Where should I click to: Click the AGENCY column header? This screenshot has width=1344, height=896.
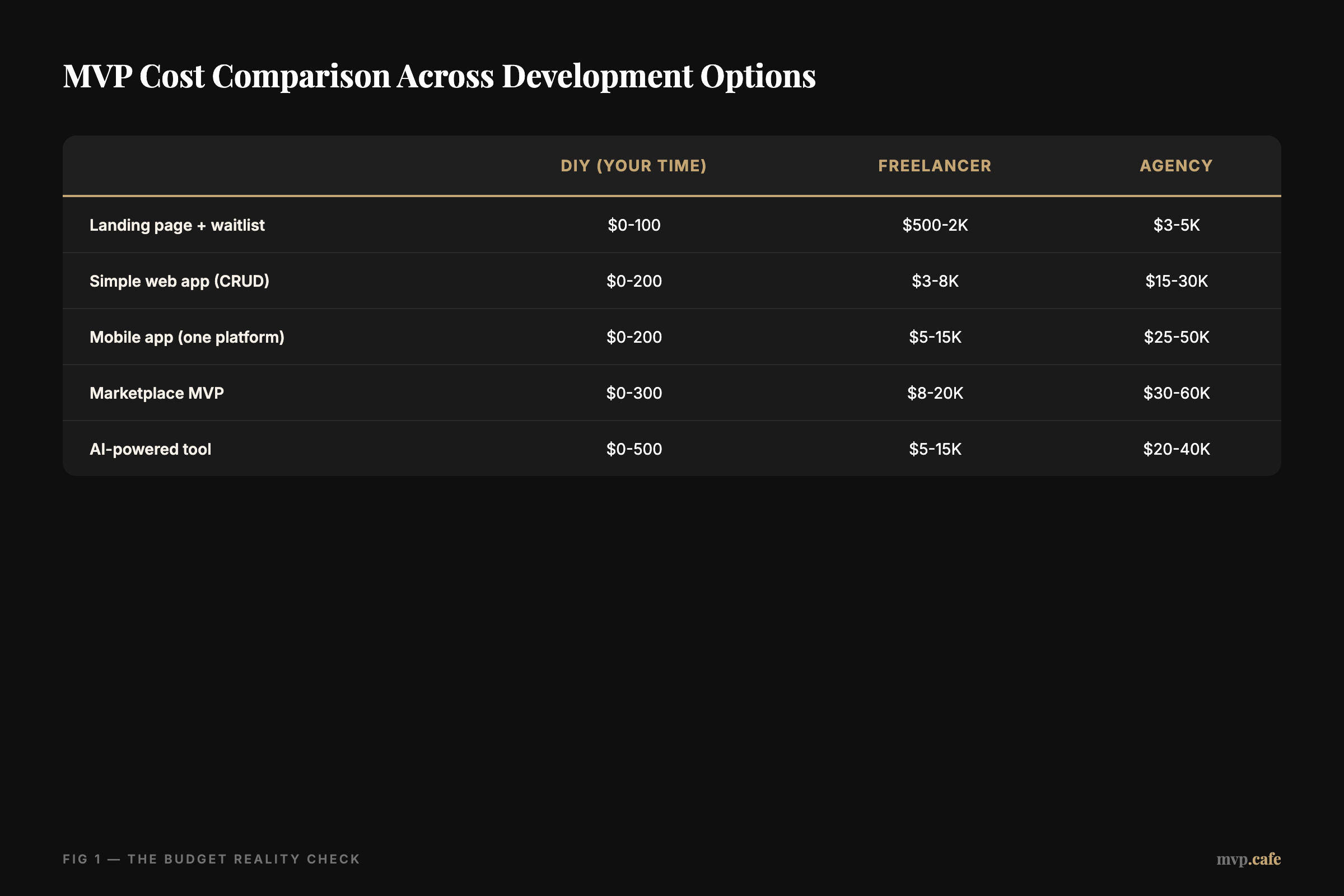[x=1176, y=166]
